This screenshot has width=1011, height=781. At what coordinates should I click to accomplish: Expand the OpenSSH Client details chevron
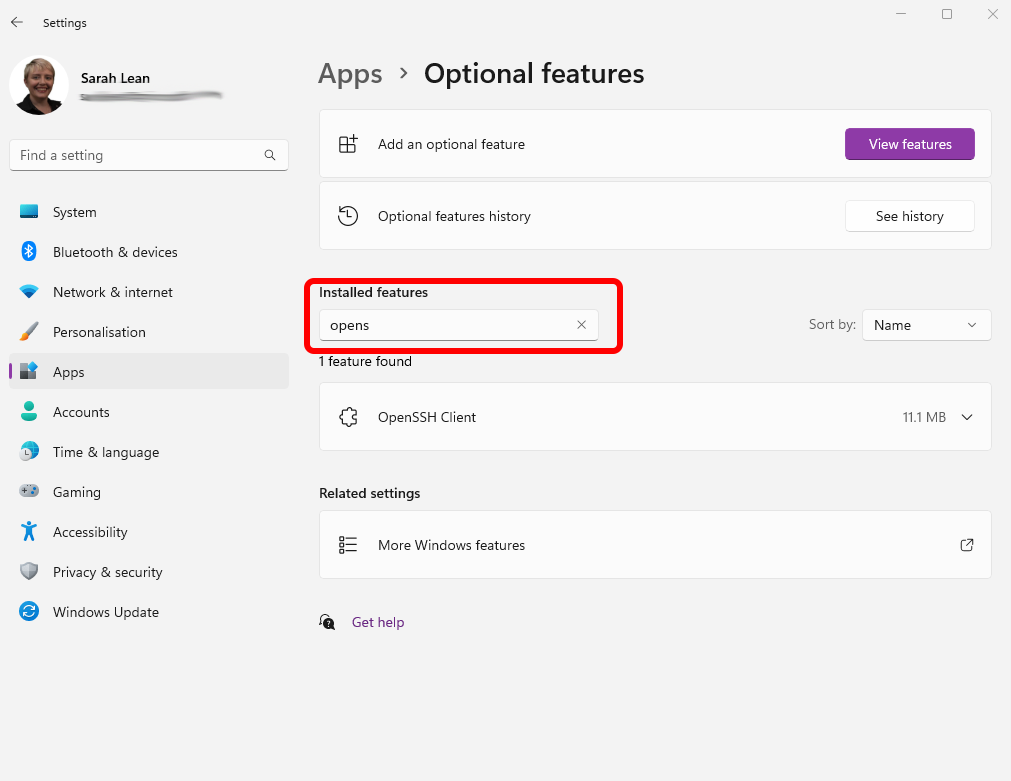(x=966, y=417)
